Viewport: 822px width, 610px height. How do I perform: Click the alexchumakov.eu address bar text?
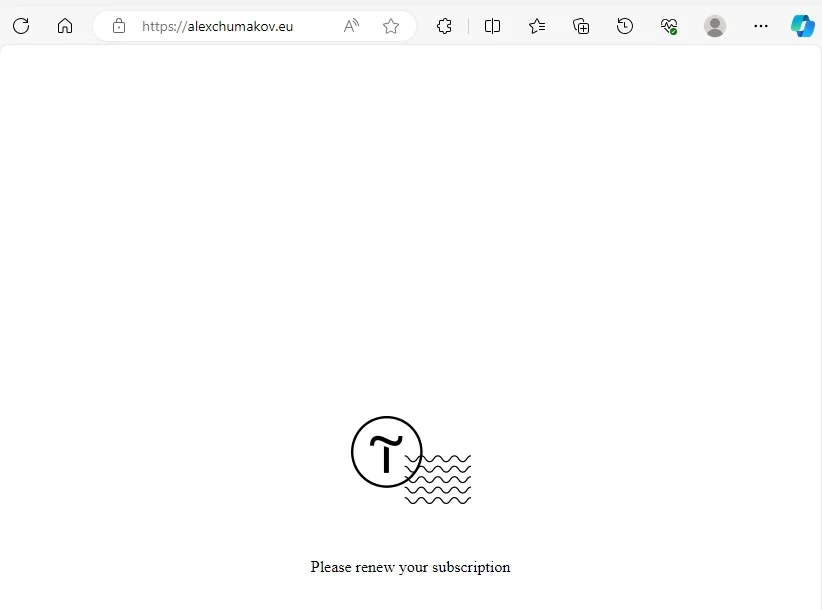click(x=217, y=26)
